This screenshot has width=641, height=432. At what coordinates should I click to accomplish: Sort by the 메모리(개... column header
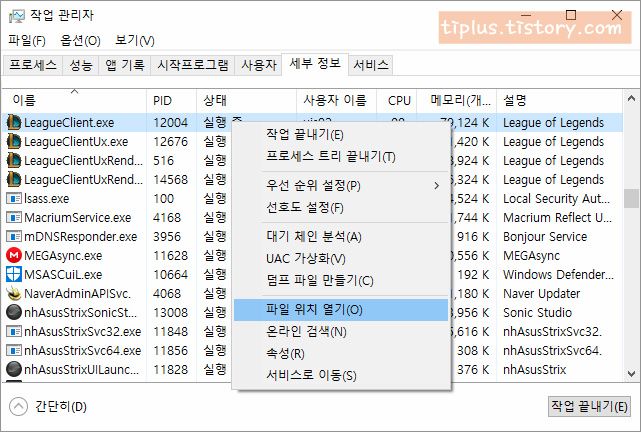(457, 101)
